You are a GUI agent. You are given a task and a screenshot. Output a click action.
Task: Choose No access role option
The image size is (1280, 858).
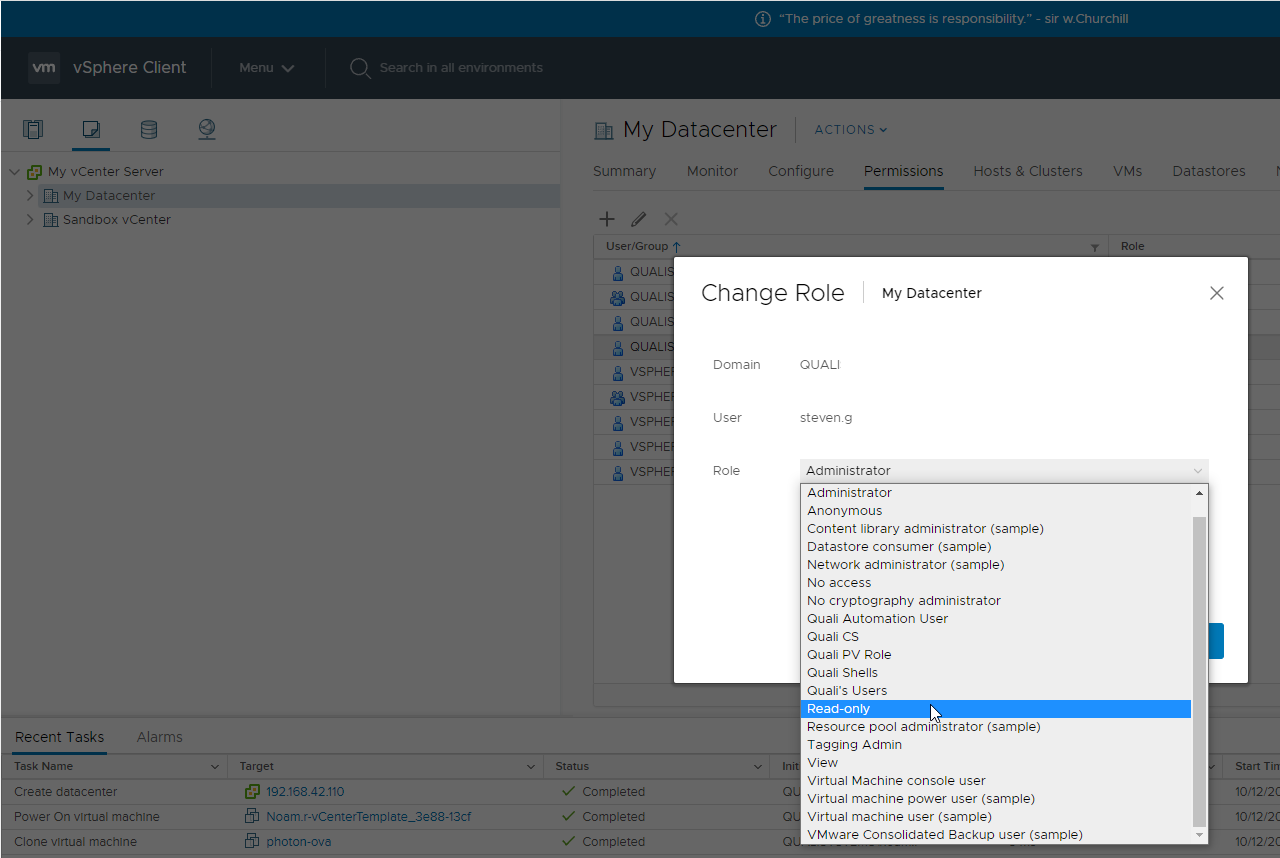click(839, 583)
